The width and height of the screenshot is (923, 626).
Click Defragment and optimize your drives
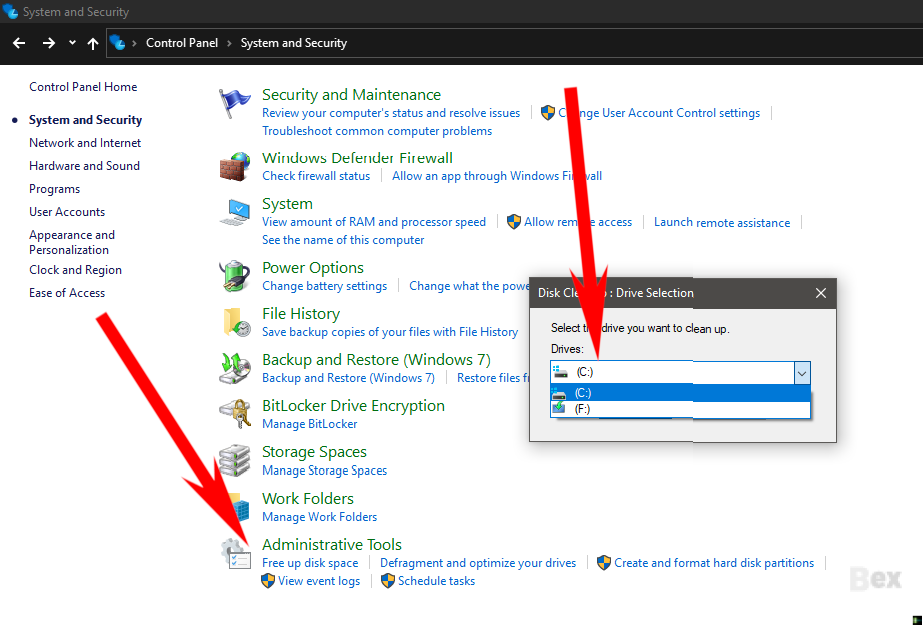478,562
